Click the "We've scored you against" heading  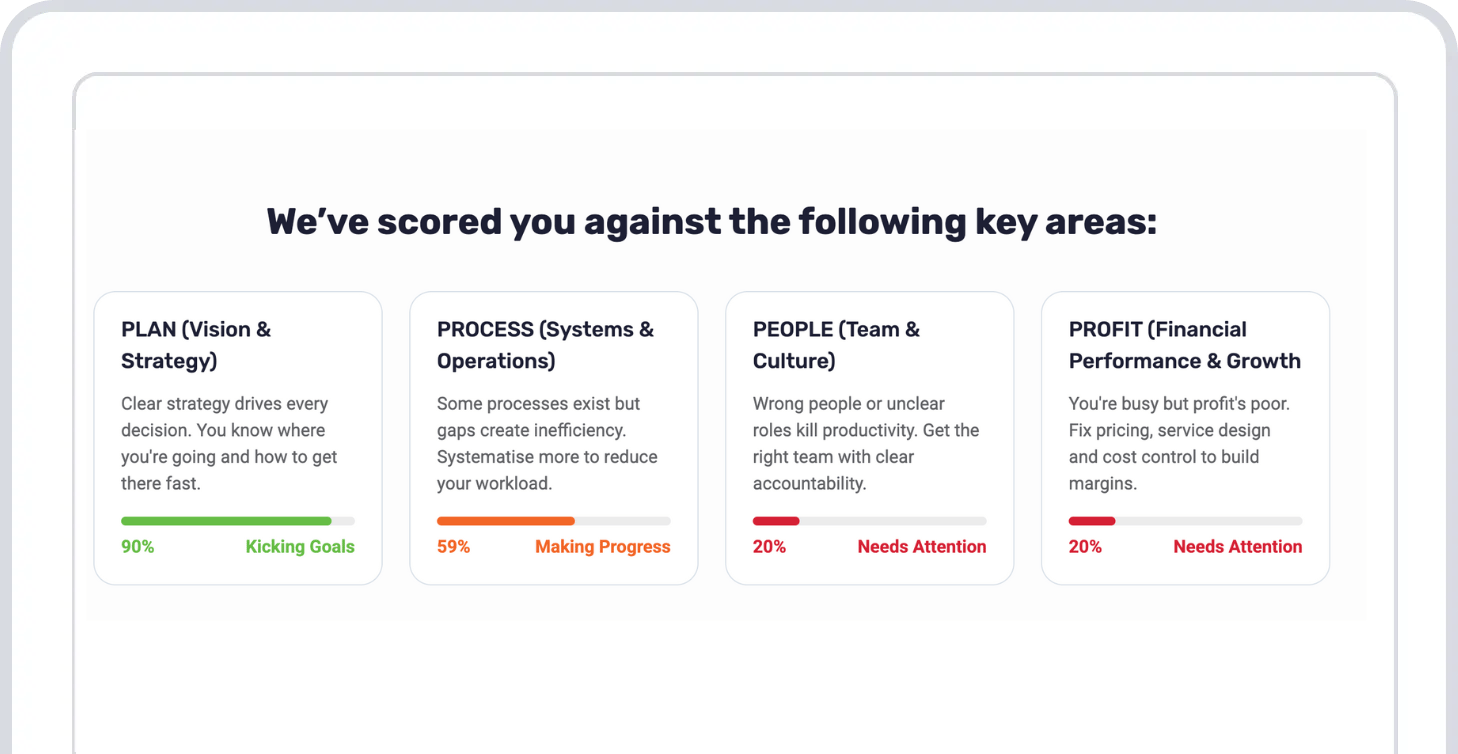coord(711,221)
